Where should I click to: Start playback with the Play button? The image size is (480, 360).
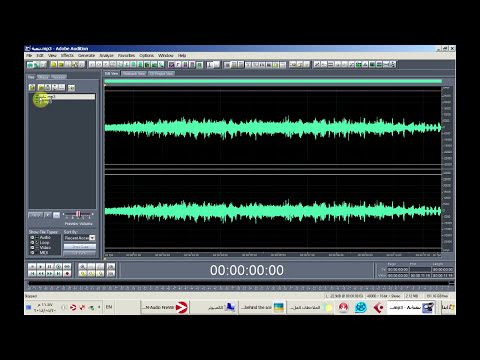tap(41, 266)
